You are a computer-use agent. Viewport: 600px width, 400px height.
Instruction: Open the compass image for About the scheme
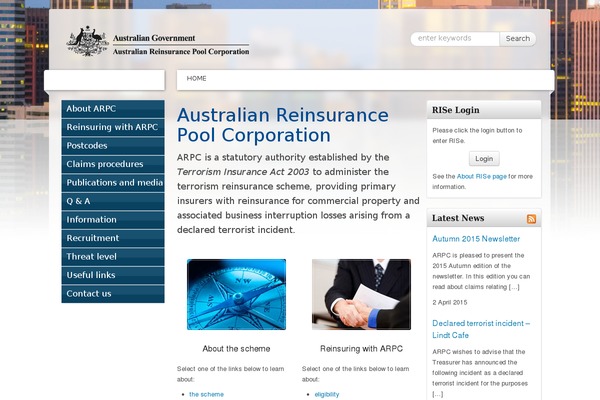click(236, 294)
